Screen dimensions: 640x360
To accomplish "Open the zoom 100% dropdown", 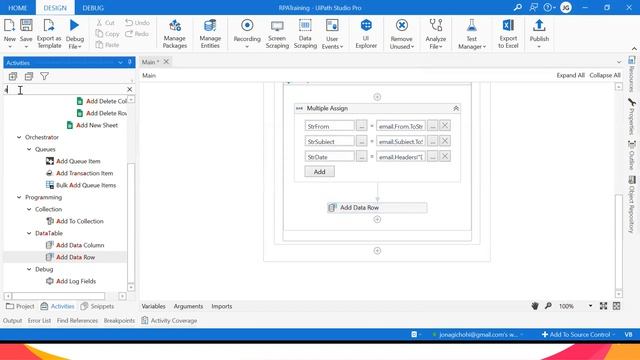I will pyautogui.click(x=590, y=306).
